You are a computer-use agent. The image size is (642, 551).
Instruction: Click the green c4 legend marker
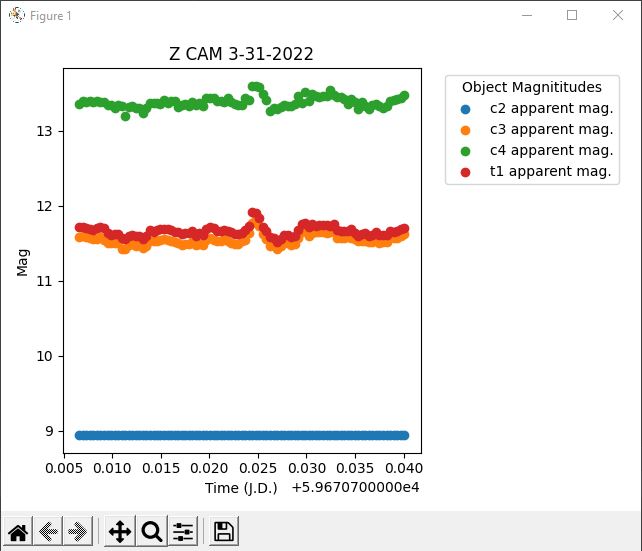(x=465, y=151)
